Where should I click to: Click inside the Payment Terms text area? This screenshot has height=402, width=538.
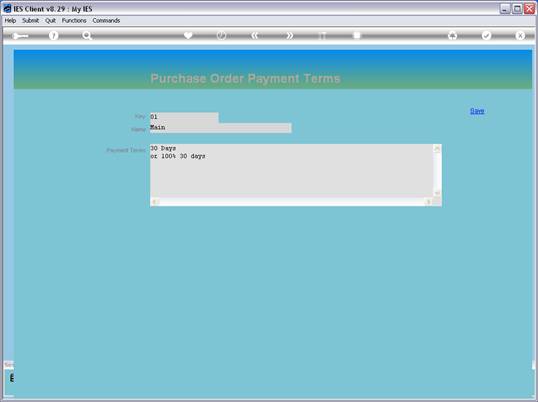tap(292, 171)
